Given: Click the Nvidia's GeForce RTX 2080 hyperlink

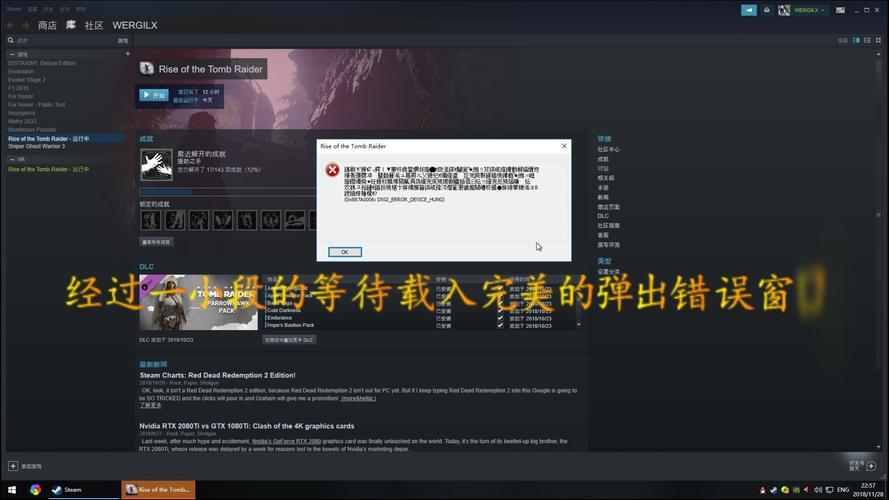Looking at the screenshot, I should [x=286, y=441].
